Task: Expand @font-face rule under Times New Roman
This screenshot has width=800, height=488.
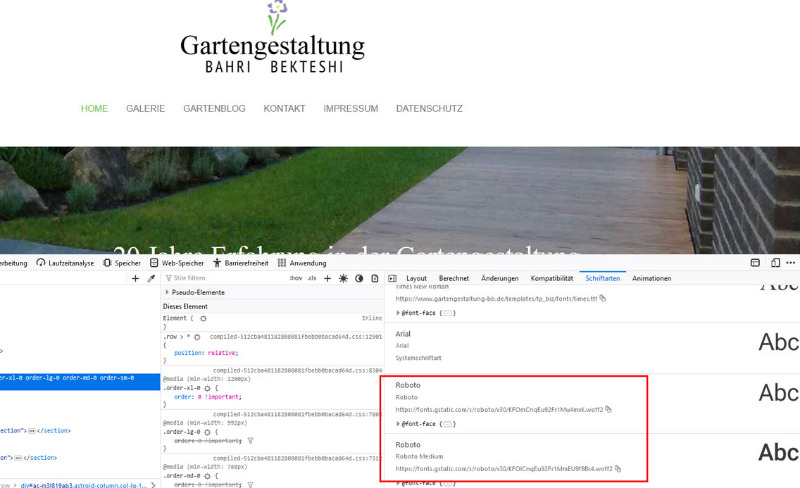Action: 398,313
